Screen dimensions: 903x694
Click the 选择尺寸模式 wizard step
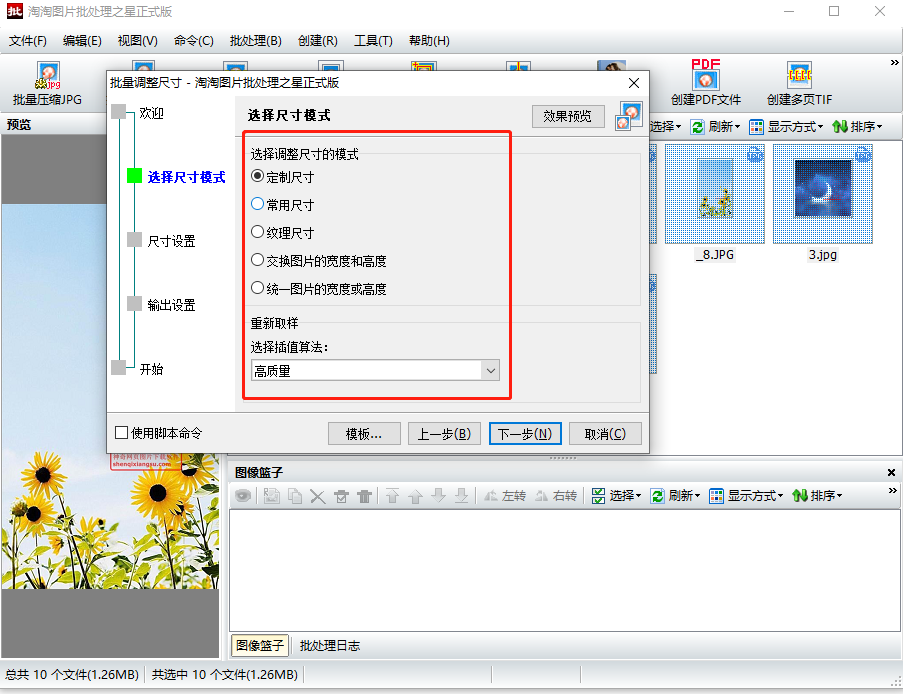click(x=186, y=177)
